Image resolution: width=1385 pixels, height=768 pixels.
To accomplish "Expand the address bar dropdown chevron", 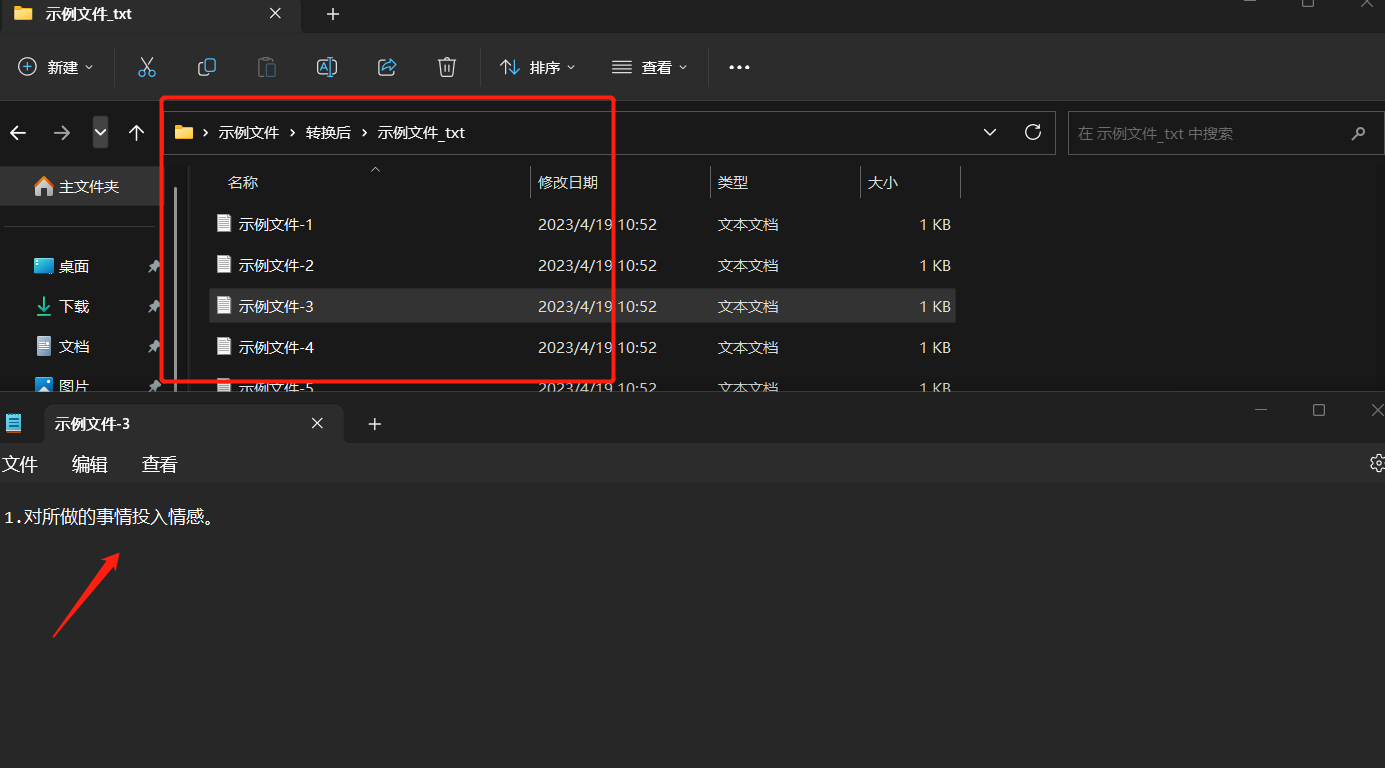I will 989,132.
